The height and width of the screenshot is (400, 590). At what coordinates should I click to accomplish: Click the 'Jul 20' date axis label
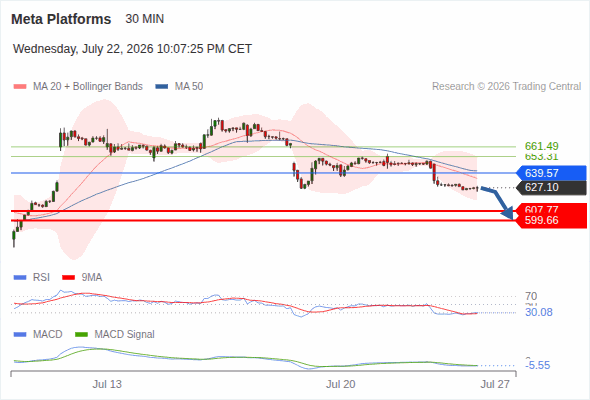[x=341, y=385]
